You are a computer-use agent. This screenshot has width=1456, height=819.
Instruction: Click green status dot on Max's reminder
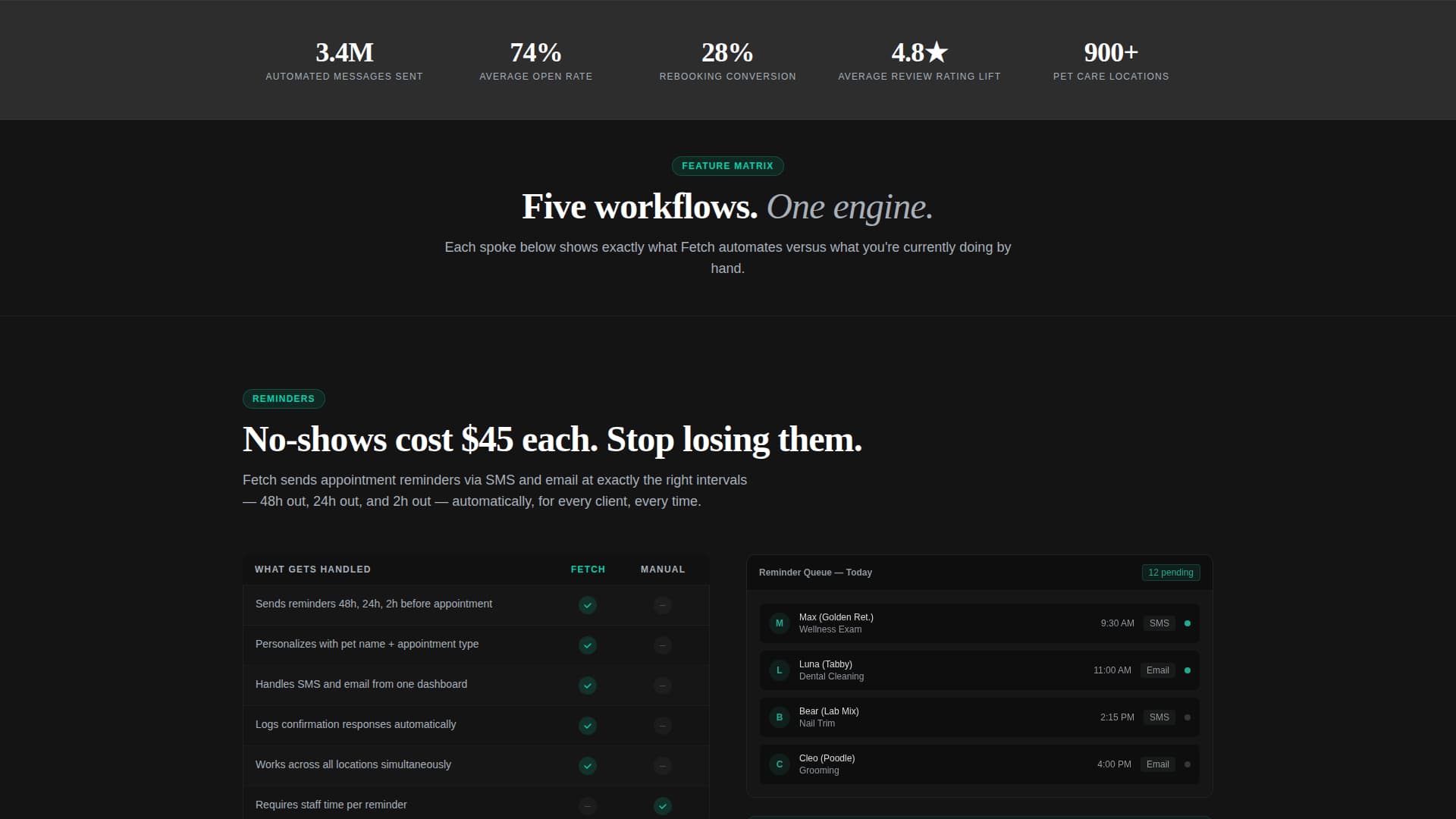click(x=1188, y=623)
